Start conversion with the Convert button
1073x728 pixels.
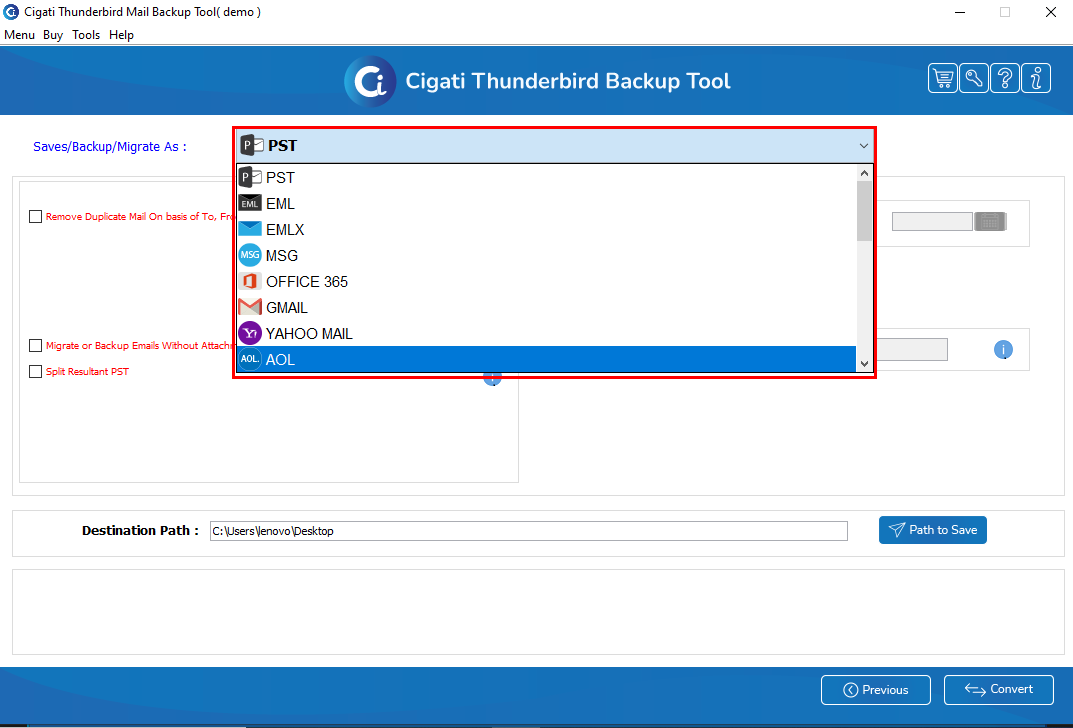tap(998, 690)
